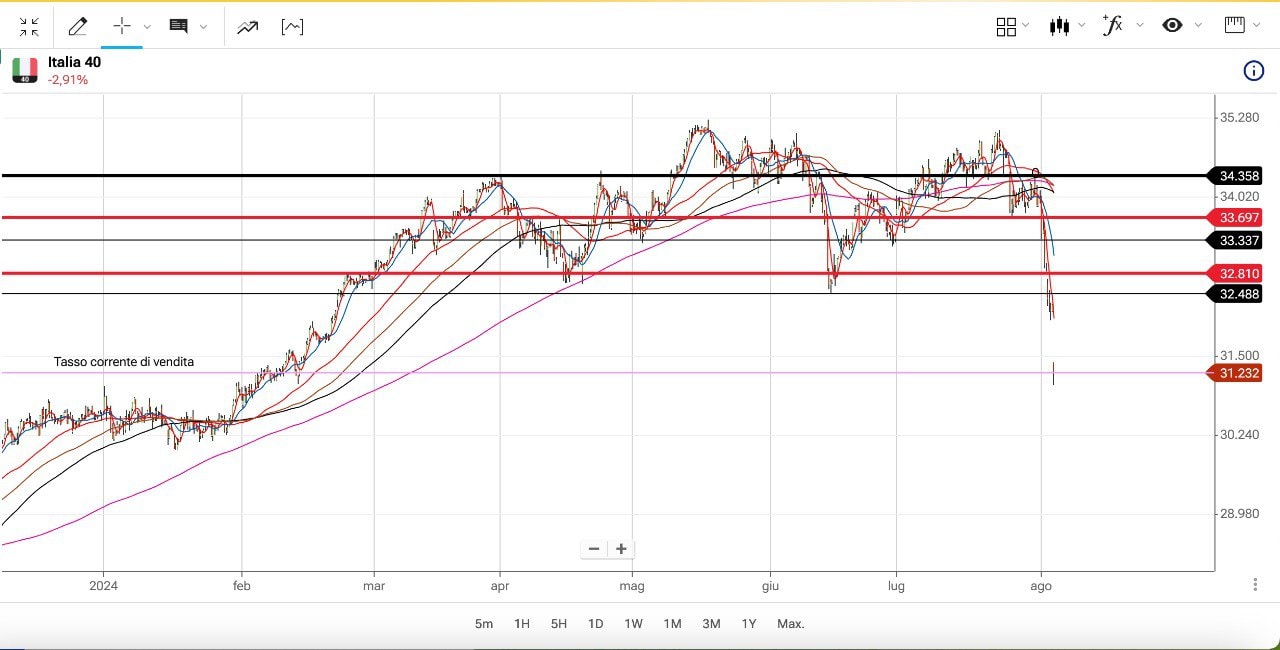Open the comment tool dropdown arrow
This screenshot has height=650, width=1280.
[204, 27]
